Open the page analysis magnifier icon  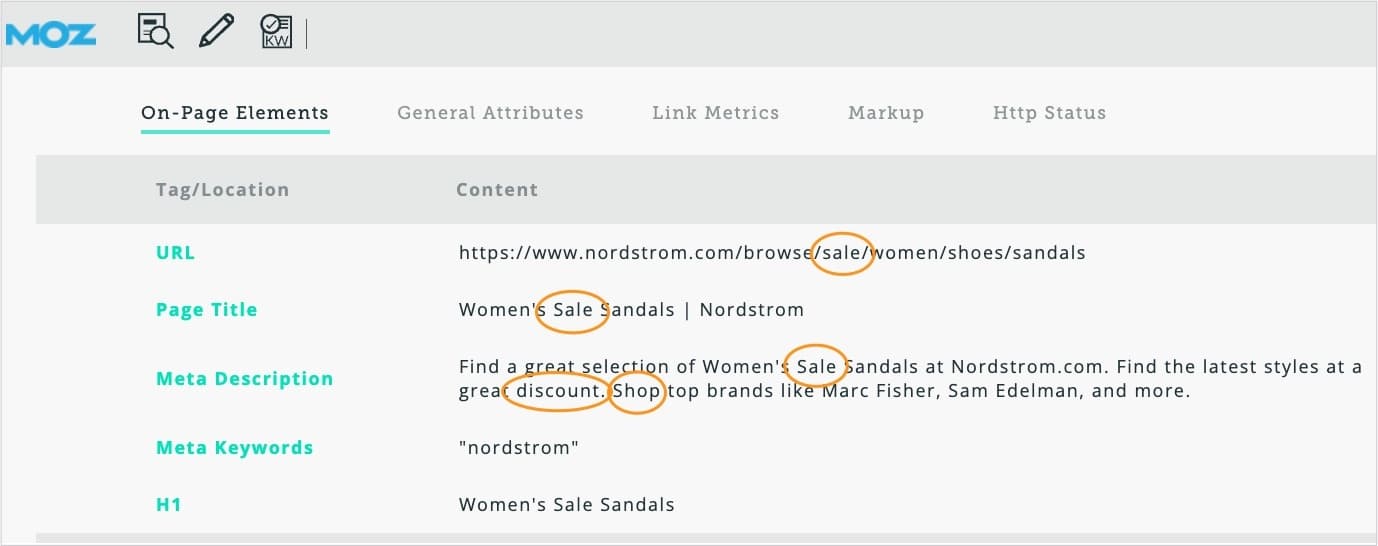(x=155, y=32)
